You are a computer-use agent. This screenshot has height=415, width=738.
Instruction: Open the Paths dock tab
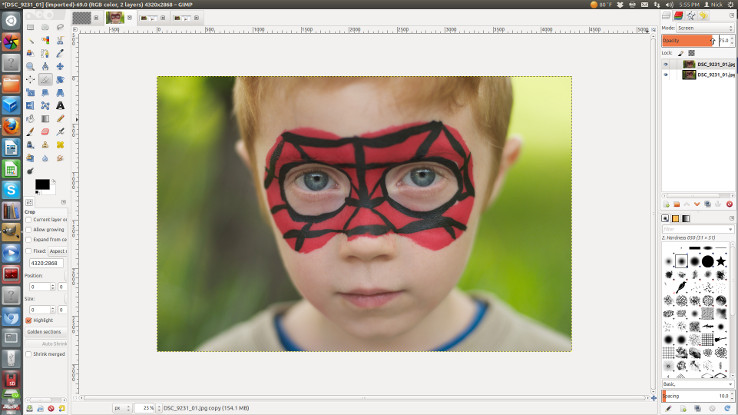pyautogui.click(x=691, y=16)
